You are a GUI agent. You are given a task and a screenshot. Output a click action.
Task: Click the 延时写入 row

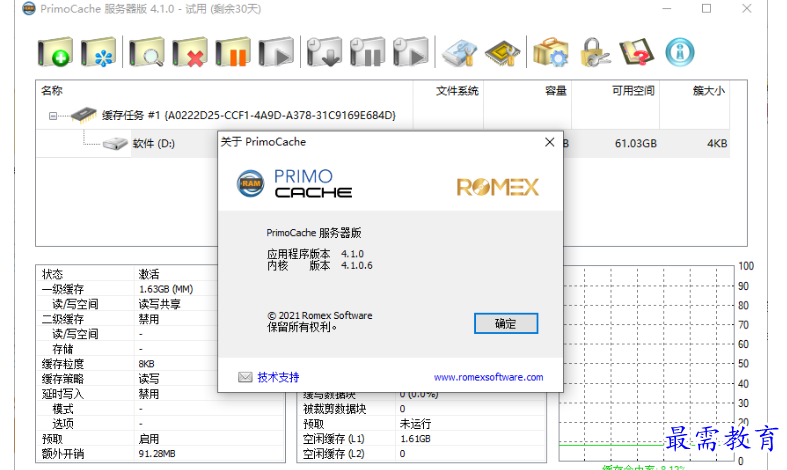click(x=161, y=394)
